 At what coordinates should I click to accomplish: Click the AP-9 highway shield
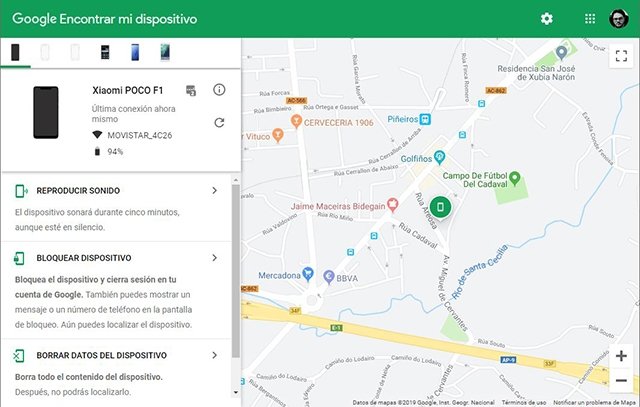click(508, 360)
